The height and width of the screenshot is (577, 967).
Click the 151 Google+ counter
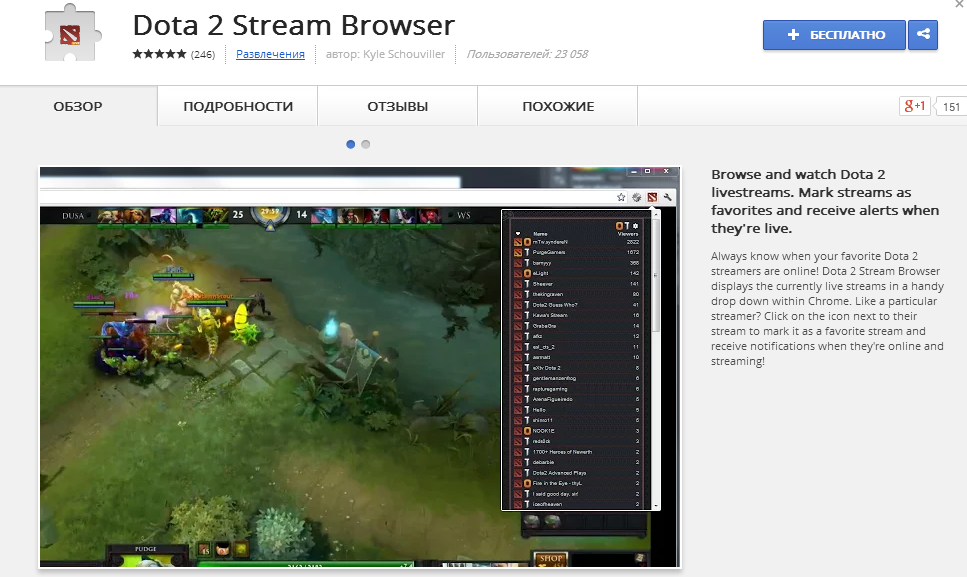[950, 107]
